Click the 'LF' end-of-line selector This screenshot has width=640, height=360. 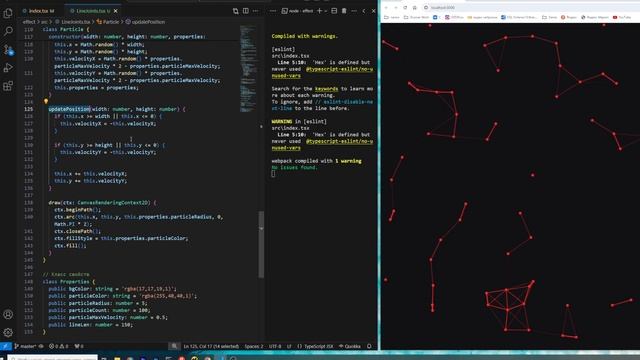click(x=289, y=347)
